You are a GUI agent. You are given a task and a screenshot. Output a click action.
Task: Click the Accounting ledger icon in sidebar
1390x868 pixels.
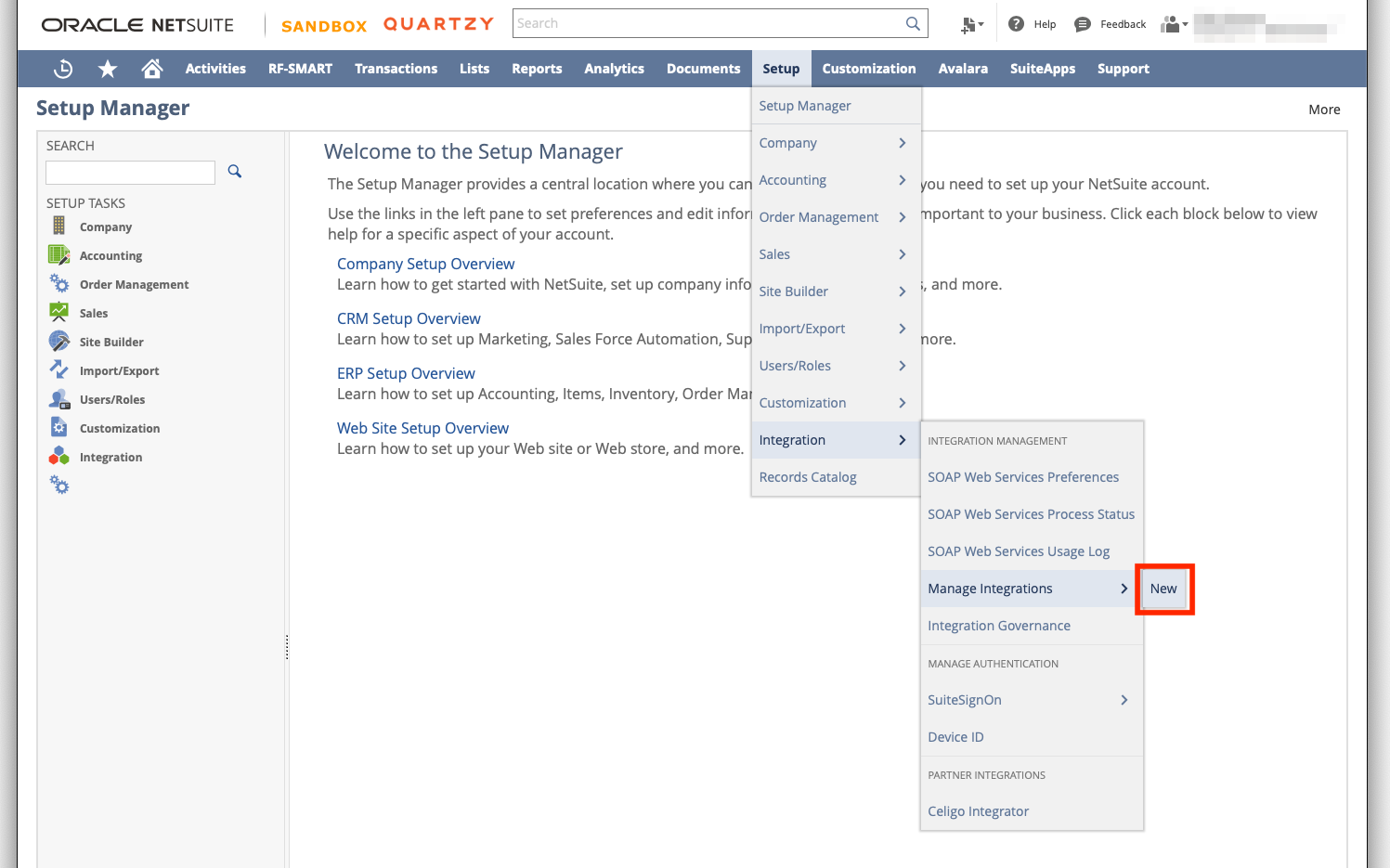pos(58,254)
